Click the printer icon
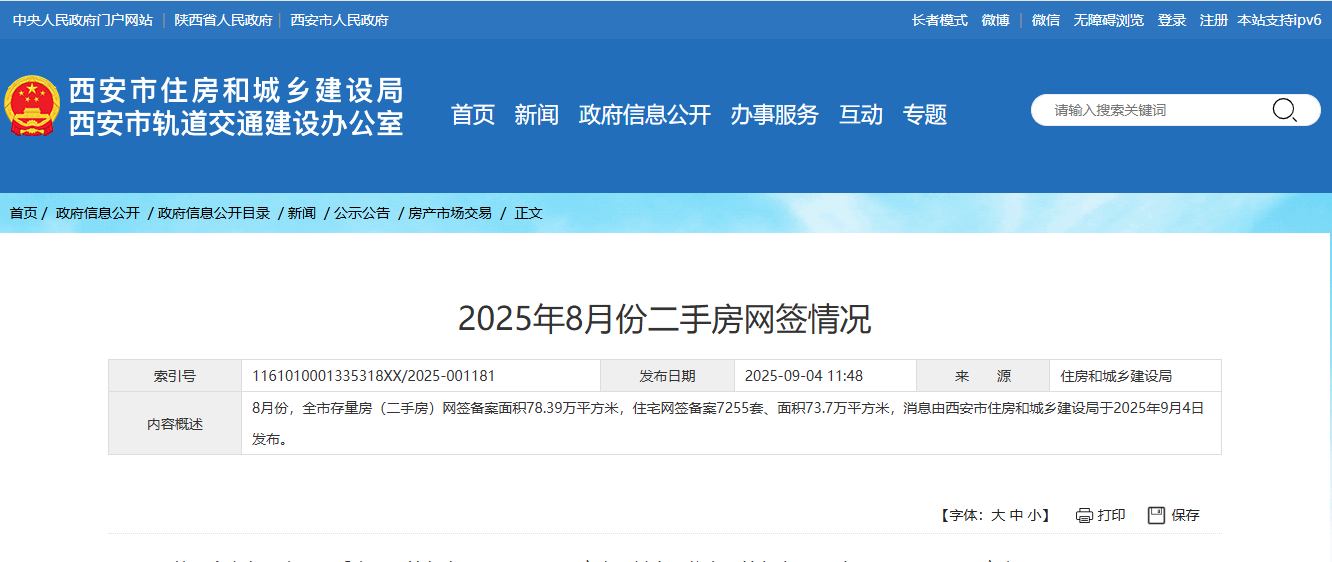 (x=1084, y=516)
